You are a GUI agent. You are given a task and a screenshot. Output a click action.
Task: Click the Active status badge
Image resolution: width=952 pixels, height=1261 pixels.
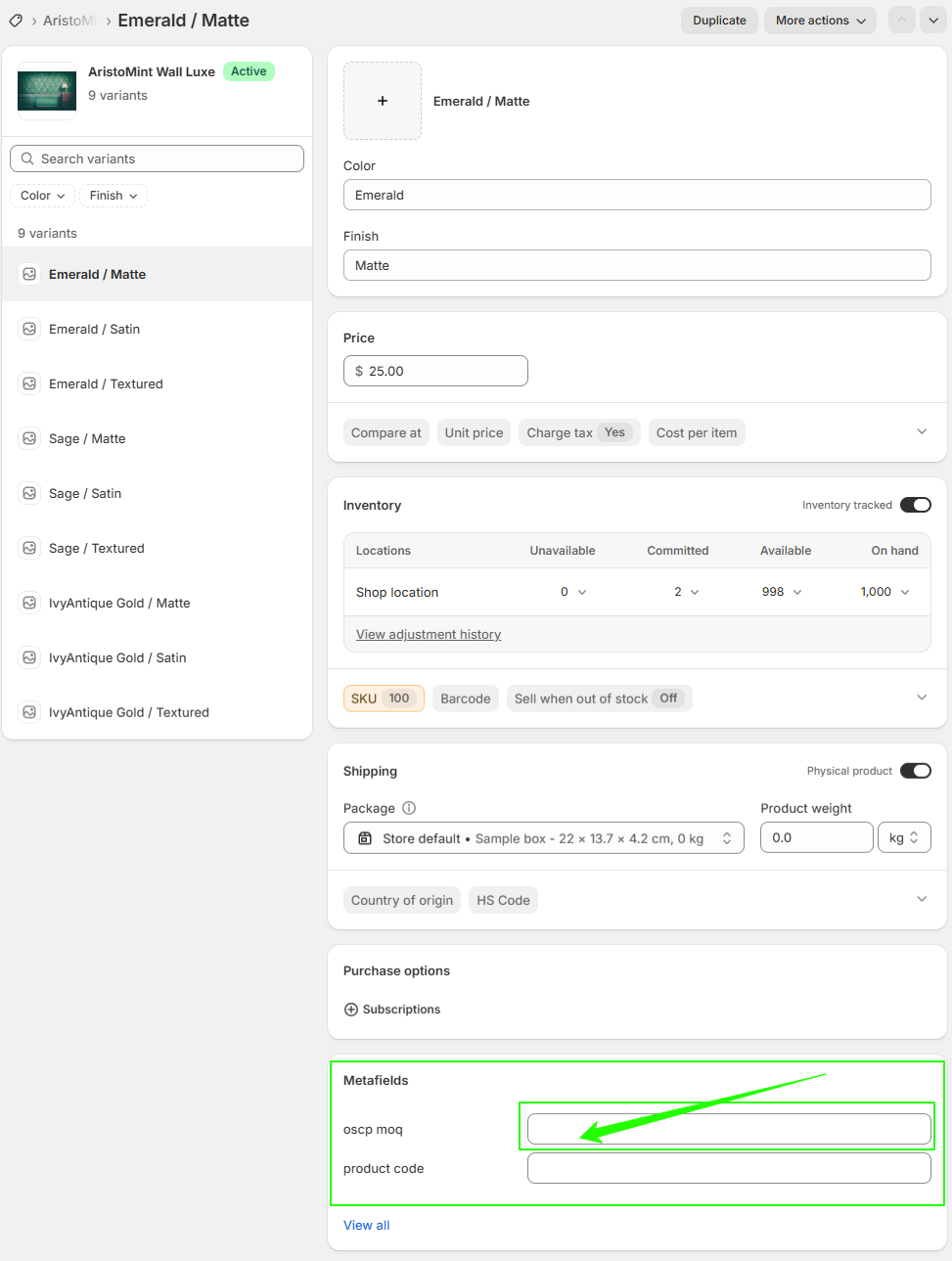click(249, 71)
